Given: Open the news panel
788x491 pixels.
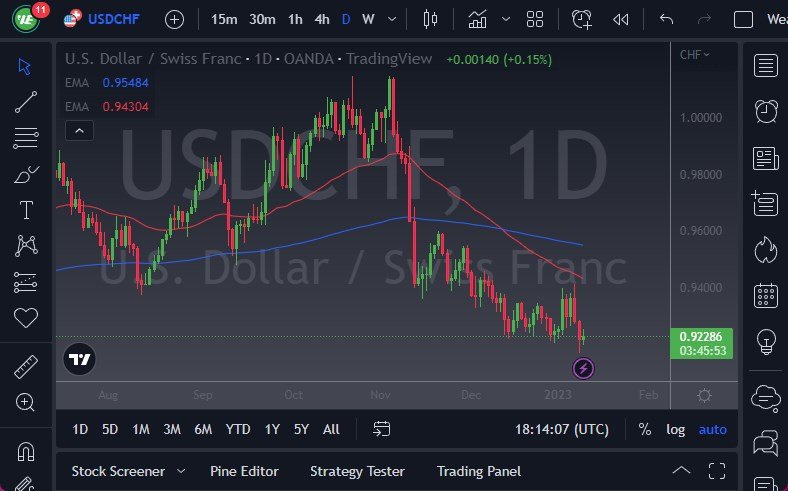Looking at the screenshot, I should 766,158.
